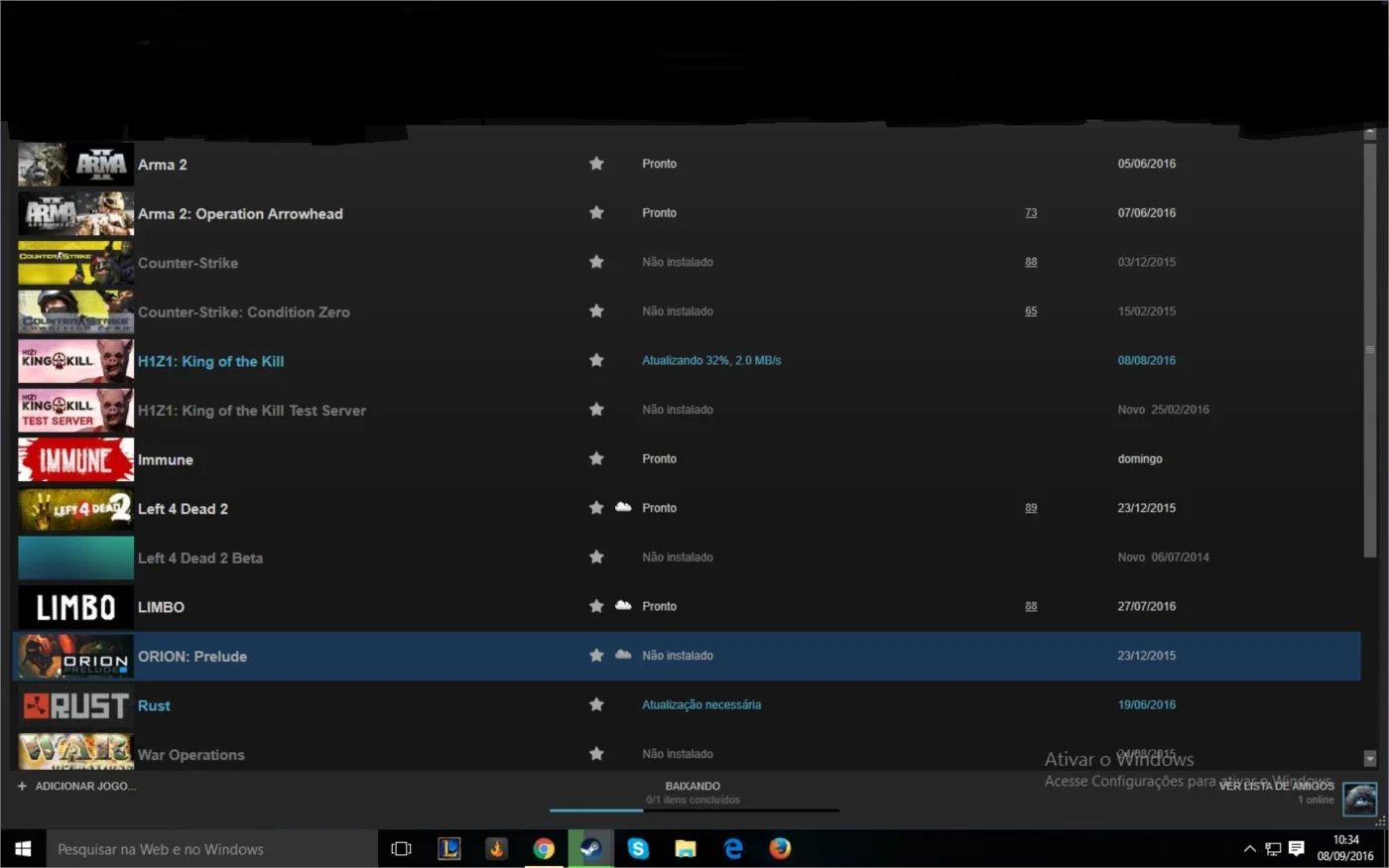Viewport: 1389px width, 868px height.
Task: Open File Explorer from the taskbar
Action: tap(686, 848)
